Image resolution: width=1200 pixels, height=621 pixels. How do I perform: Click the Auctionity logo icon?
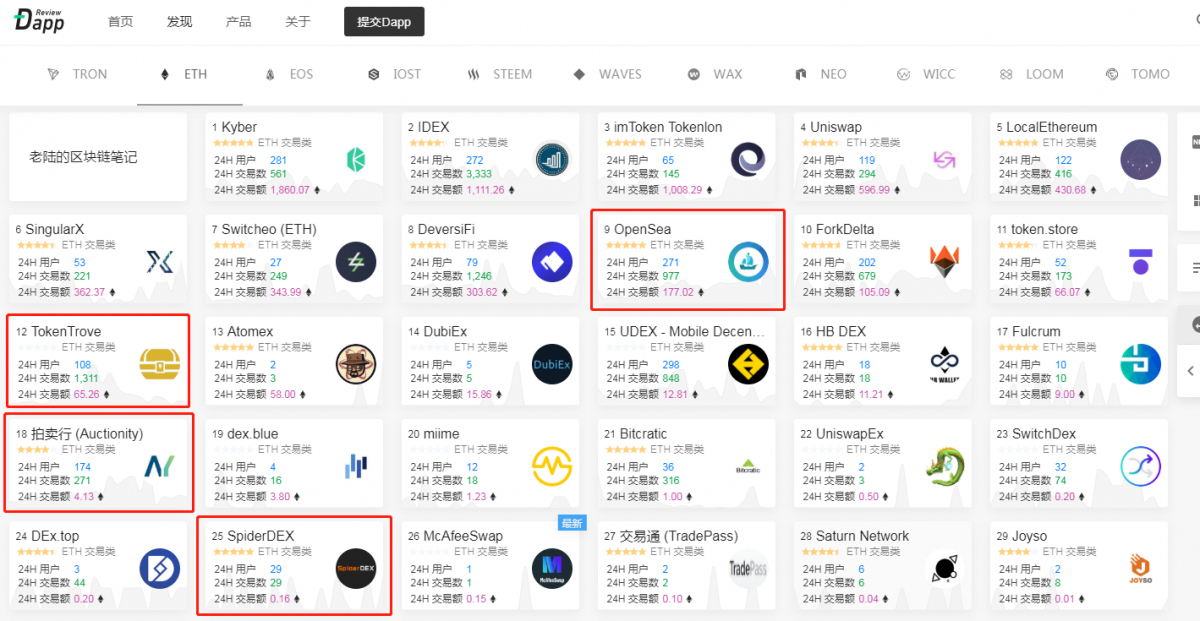coord(159,467)
